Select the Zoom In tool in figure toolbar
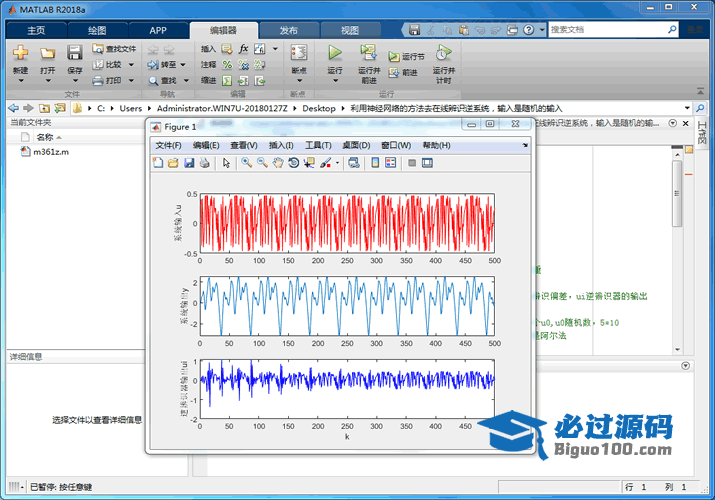715x500 pixels. 247,163
